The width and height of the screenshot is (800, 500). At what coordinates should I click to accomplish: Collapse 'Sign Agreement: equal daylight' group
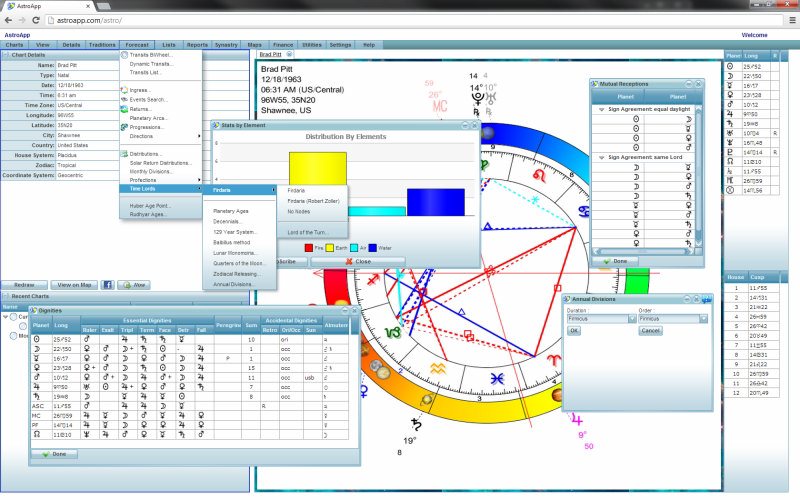pos(599,108)
